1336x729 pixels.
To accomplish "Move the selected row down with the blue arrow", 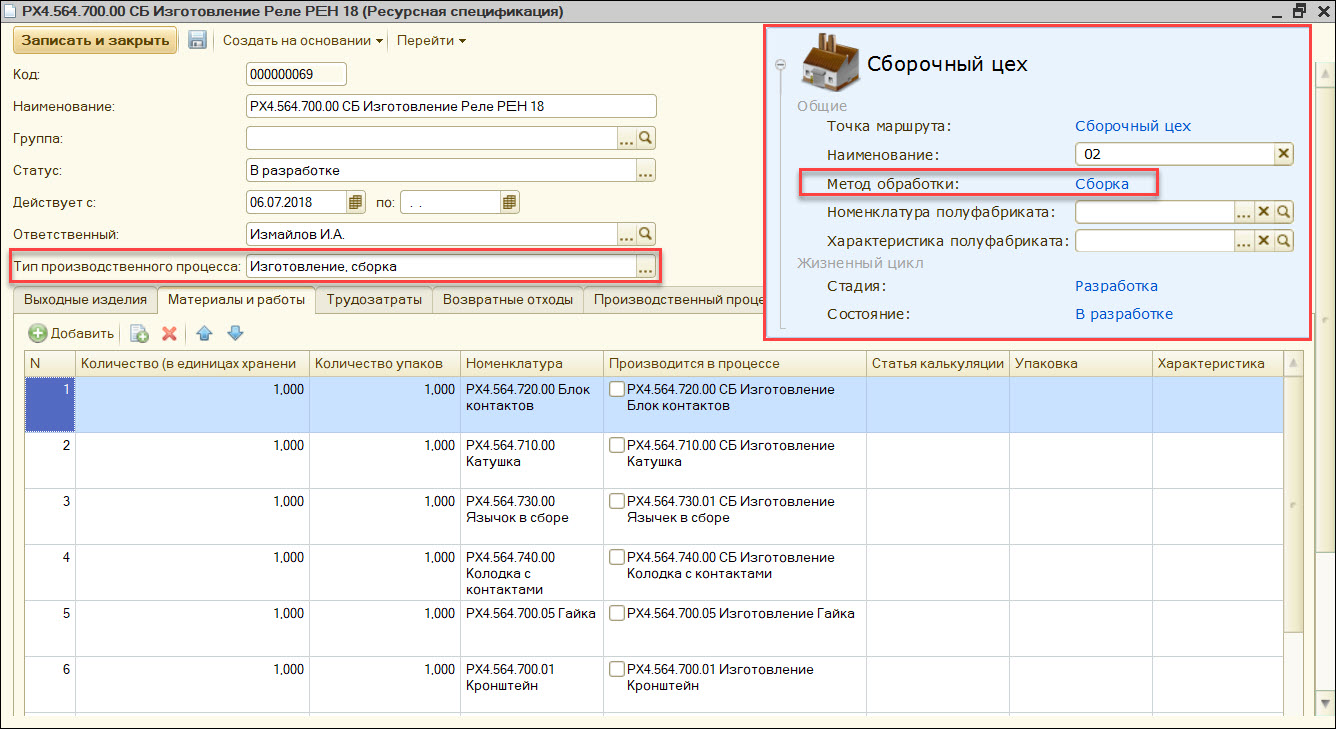I will 235,333.
